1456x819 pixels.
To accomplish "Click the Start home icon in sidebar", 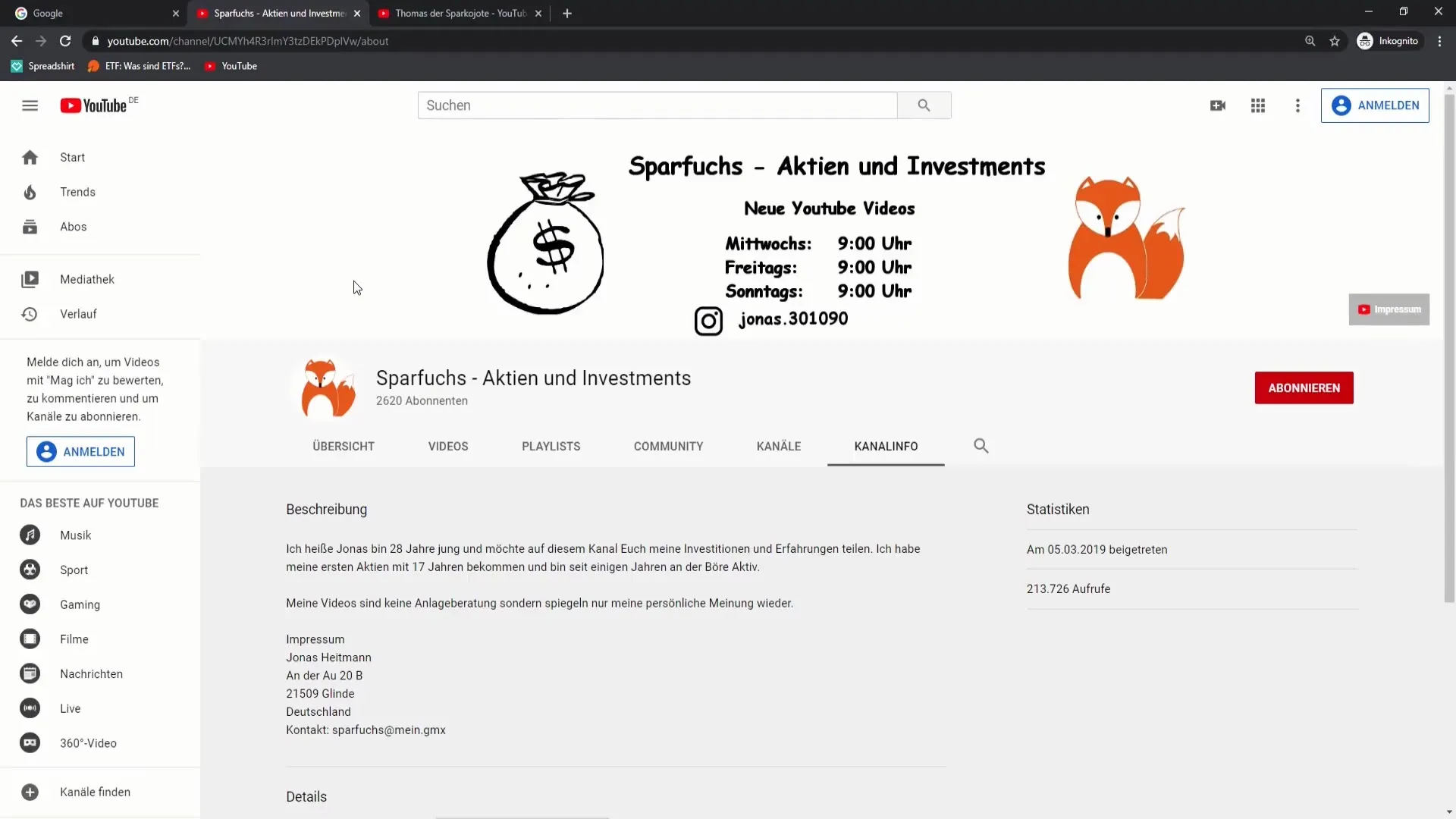I will click(30, 157).
